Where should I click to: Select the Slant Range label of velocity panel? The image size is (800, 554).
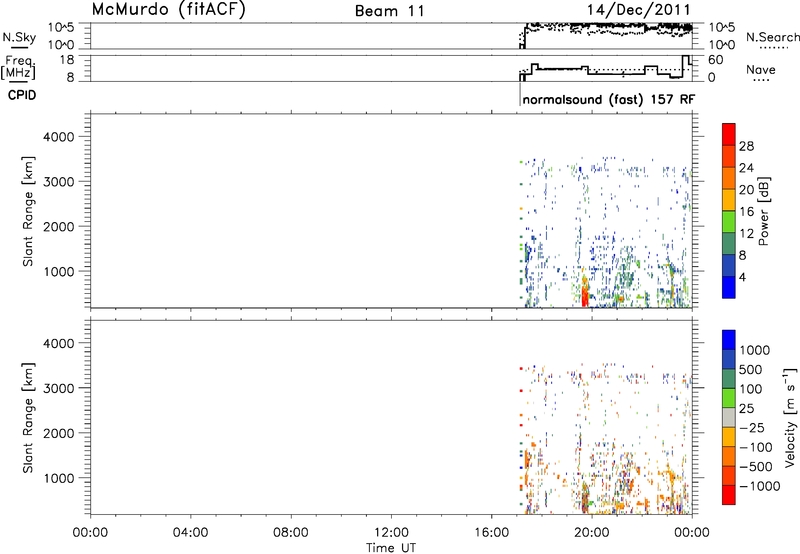[28, 418]
